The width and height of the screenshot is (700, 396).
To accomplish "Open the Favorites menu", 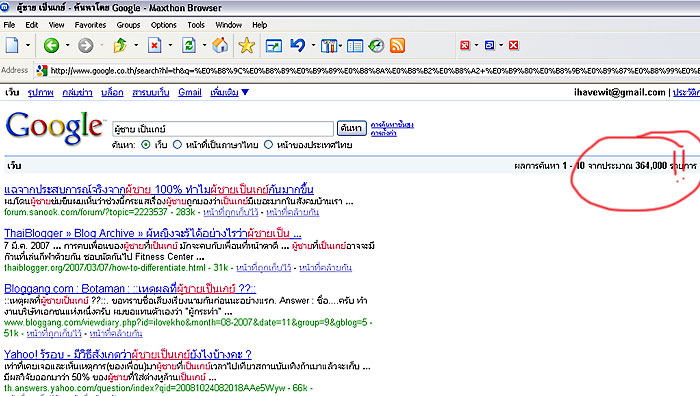I will coord(90,25).
